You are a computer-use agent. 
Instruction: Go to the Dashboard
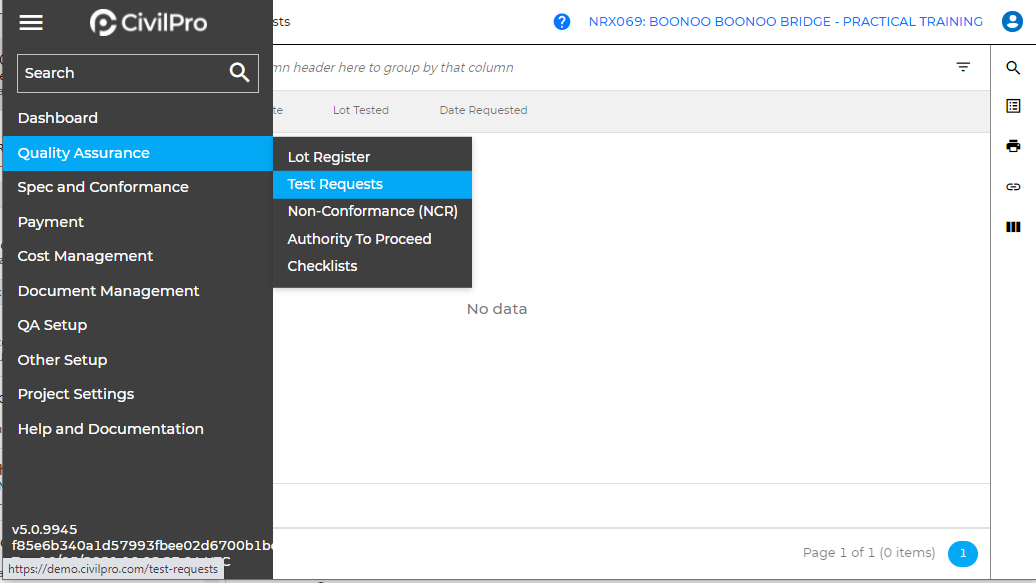click(x=58, y=118)
